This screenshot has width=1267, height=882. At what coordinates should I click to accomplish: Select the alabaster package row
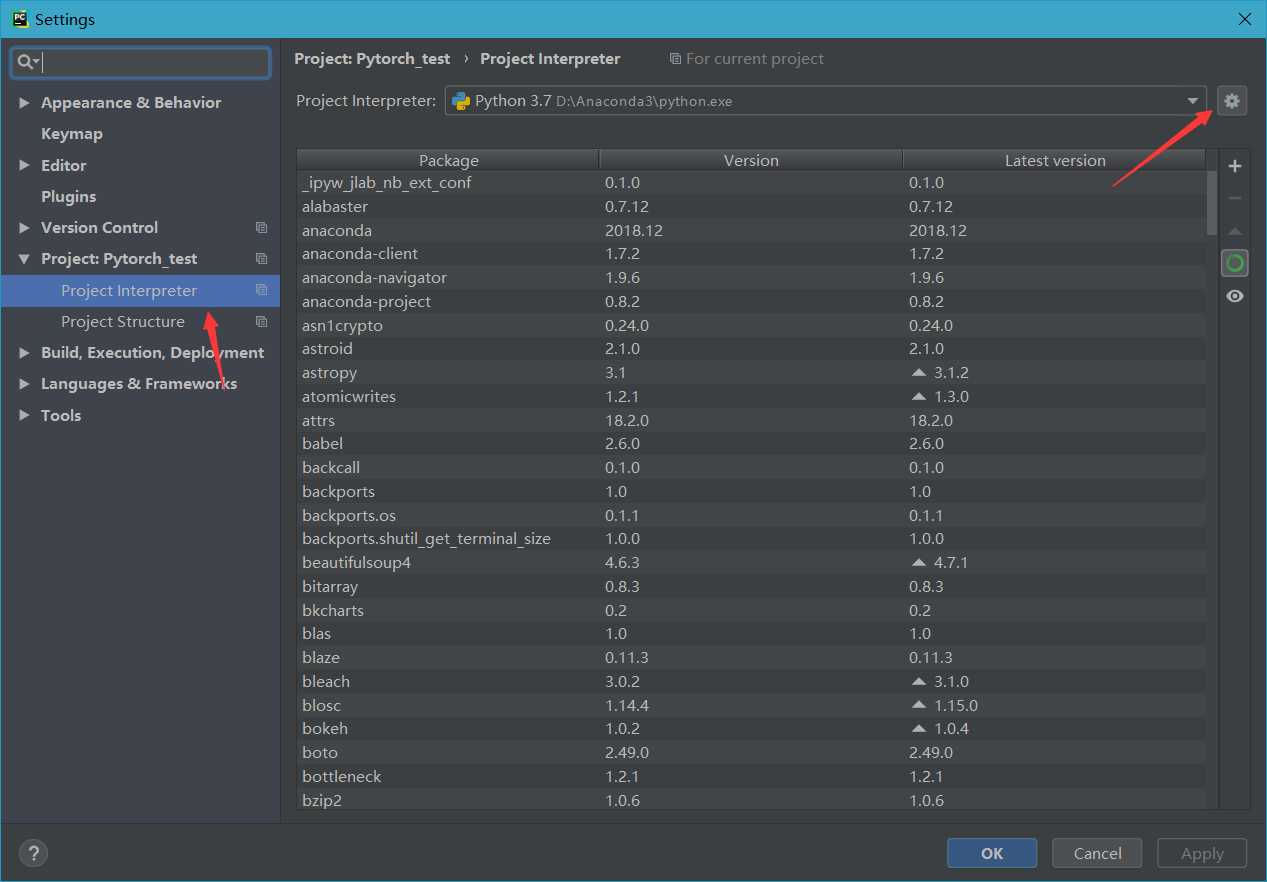coord(751,206)
